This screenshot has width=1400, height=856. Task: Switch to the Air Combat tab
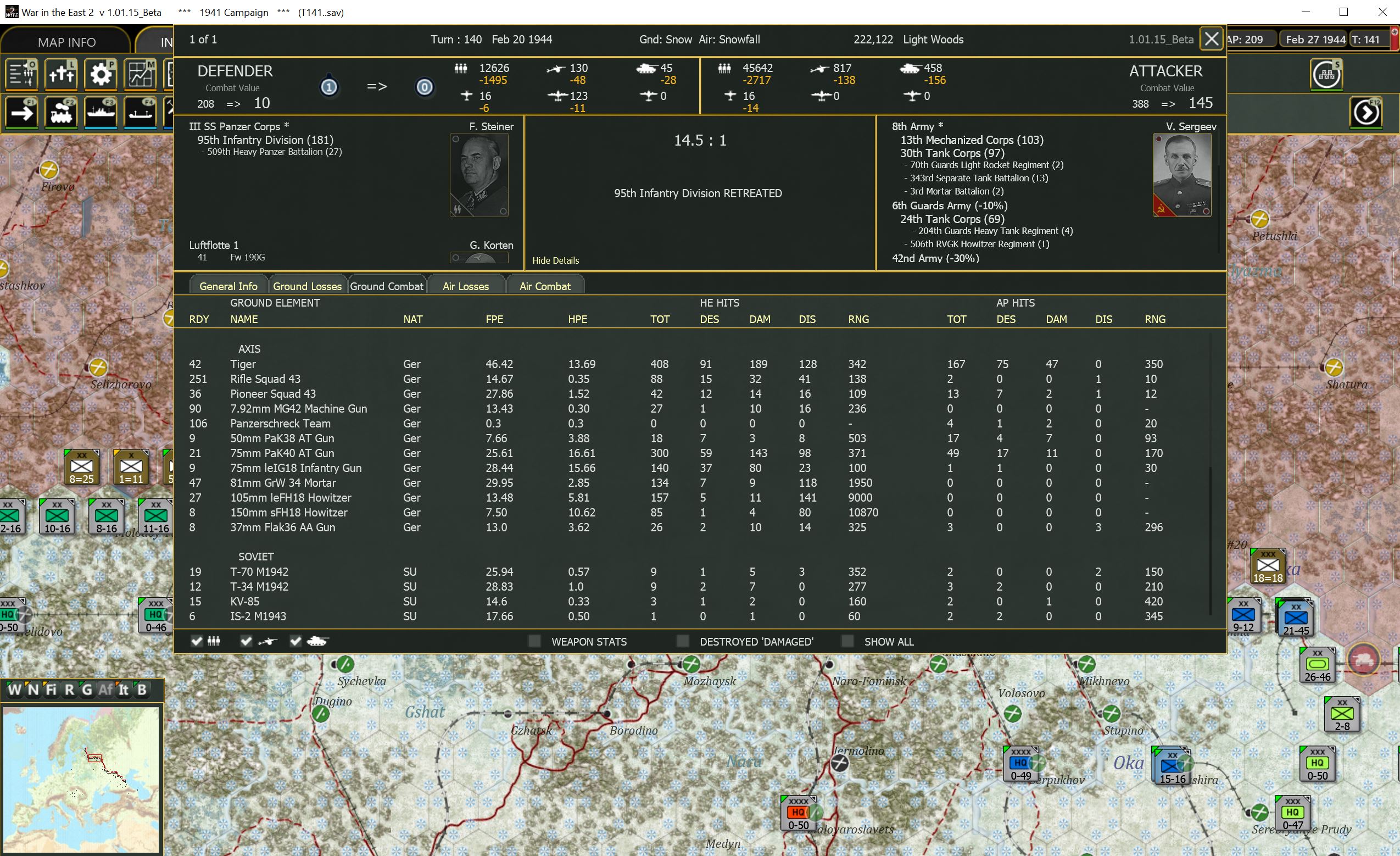(544, 286)
